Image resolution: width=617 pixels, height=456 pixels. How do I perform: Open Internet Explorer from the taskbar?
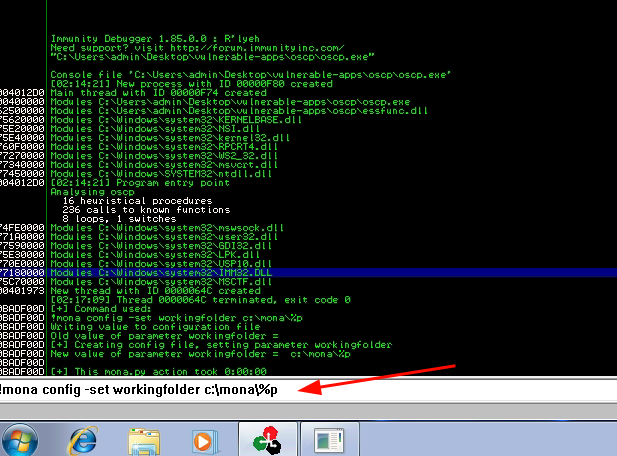(x=83, y=441)
